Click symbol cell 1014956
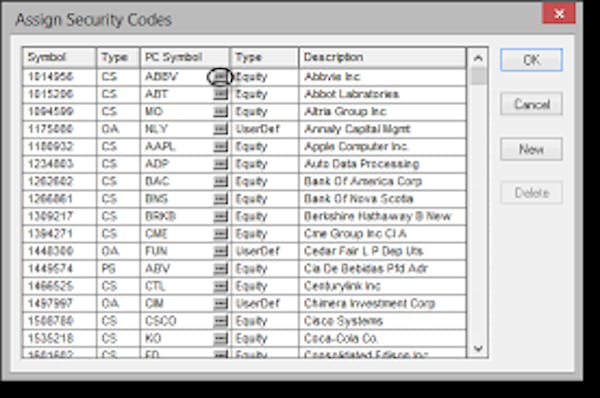Screen dimensions: 600x398 59,77
